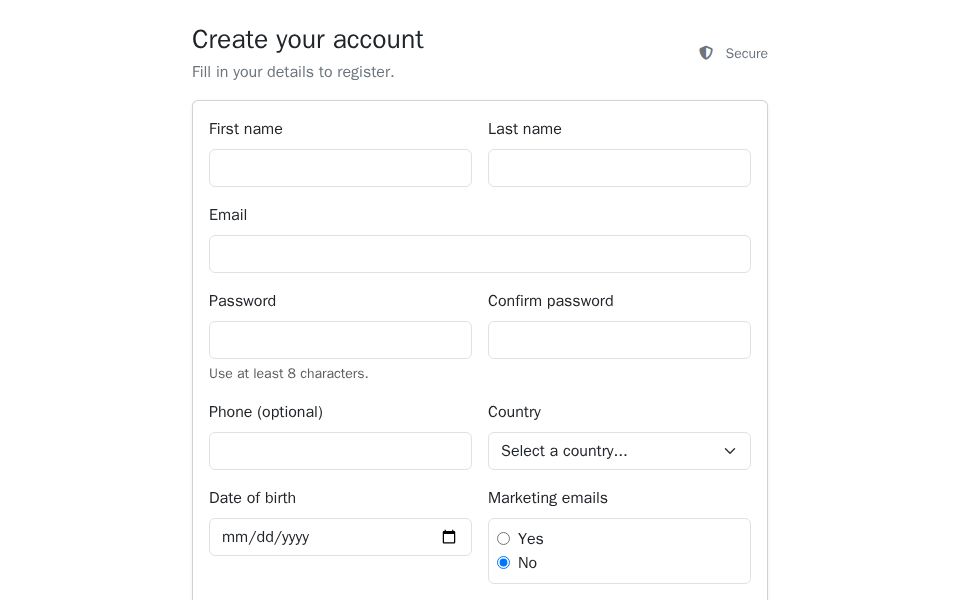960x600 pixels.
Task: Open the calendar icon in Date of birth
Action: tap(449, 537)
